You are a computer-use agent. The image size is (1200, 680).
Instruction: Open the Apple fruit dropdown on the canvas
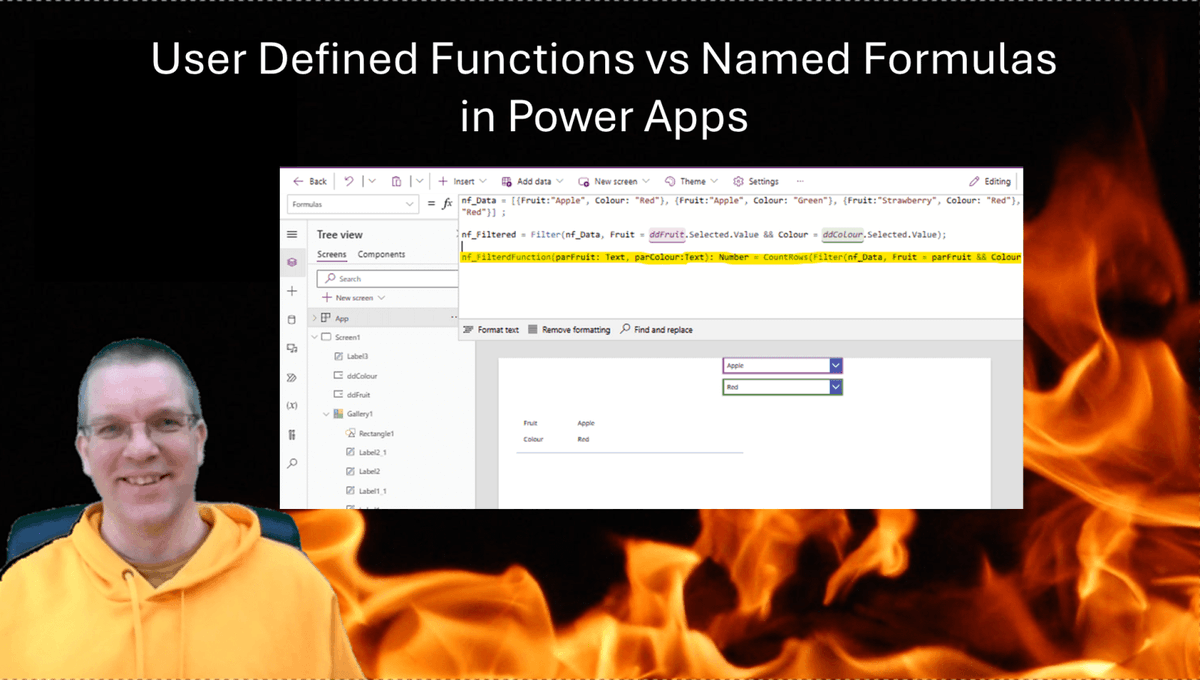pos(835,365)
